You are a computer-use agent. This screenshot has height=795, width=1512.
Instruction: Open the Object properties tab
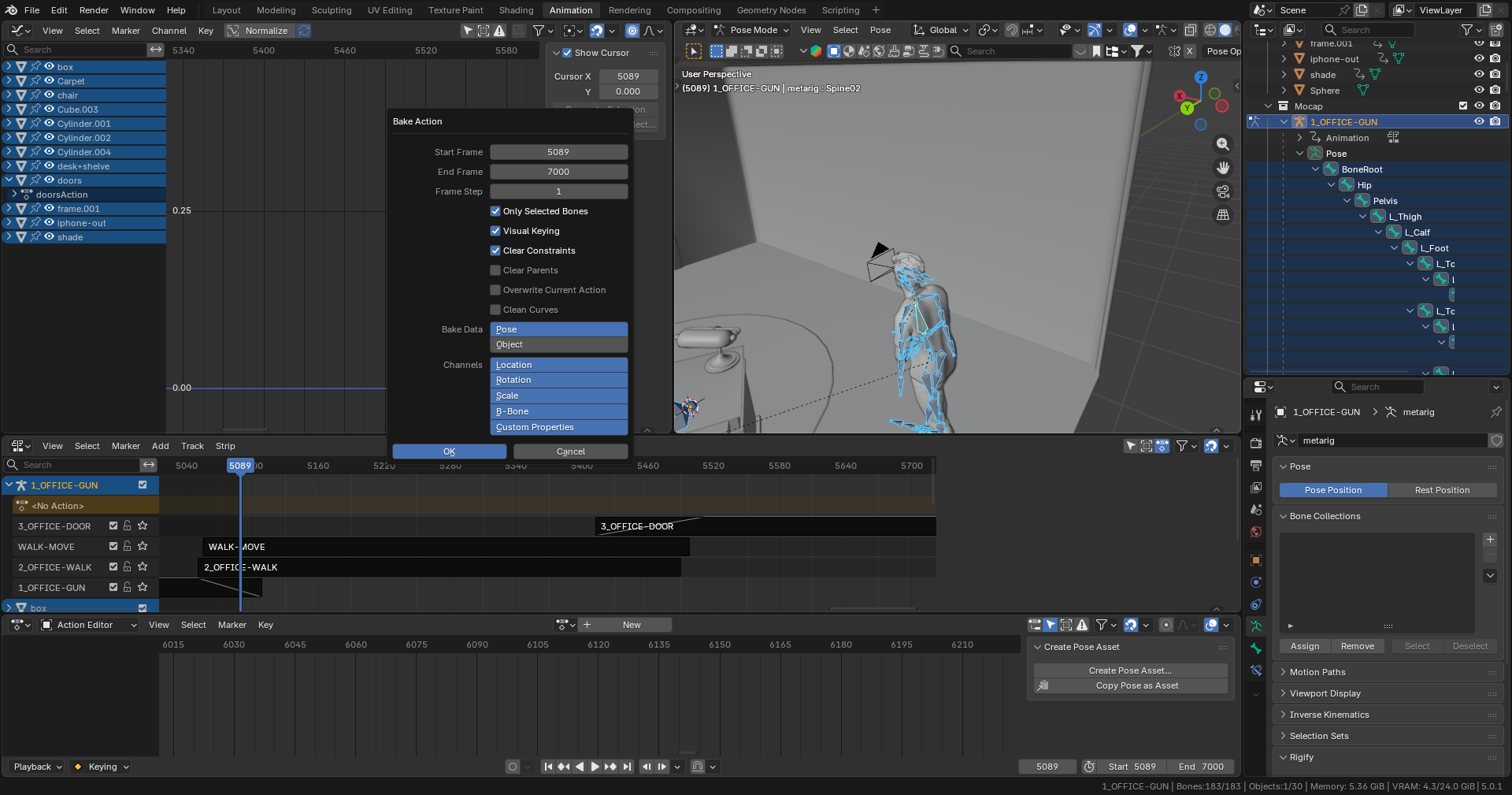[x=1256, y=560]
